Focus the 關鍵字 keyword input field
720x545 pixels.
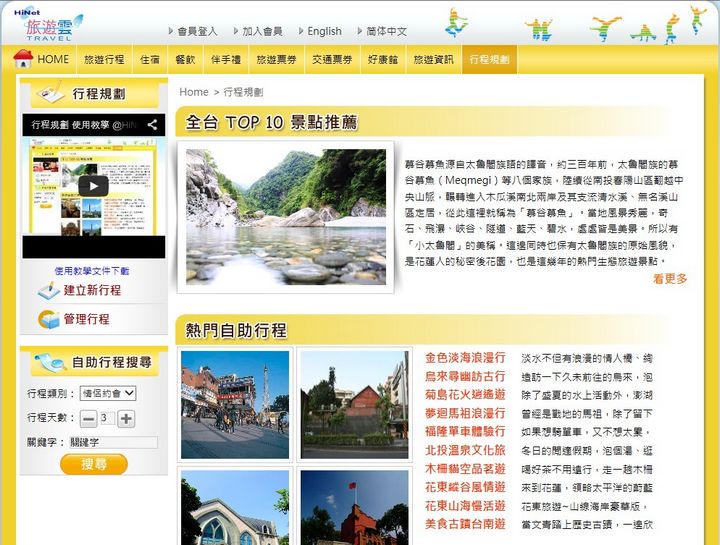click(113, 442)
